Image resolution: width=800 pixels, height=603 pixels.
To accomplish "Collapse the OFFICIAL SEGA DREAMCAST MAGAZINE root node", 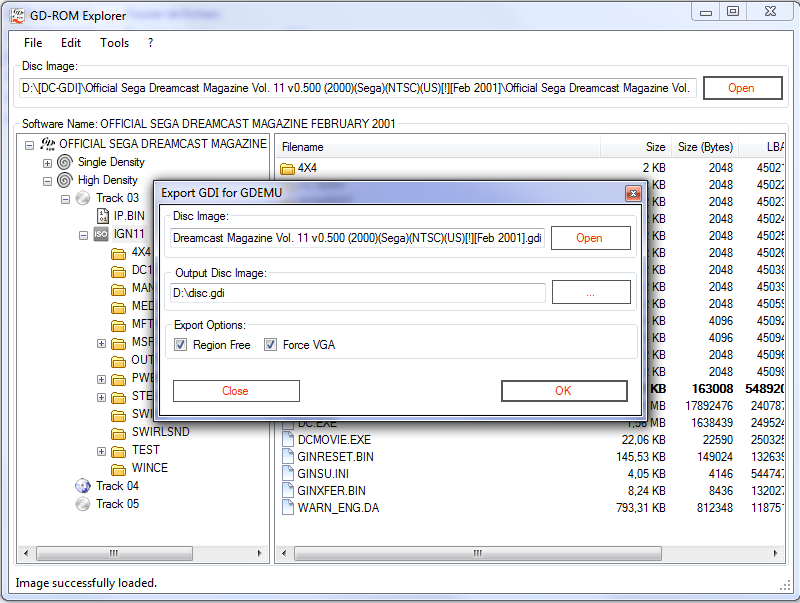I will coord(30,145).
